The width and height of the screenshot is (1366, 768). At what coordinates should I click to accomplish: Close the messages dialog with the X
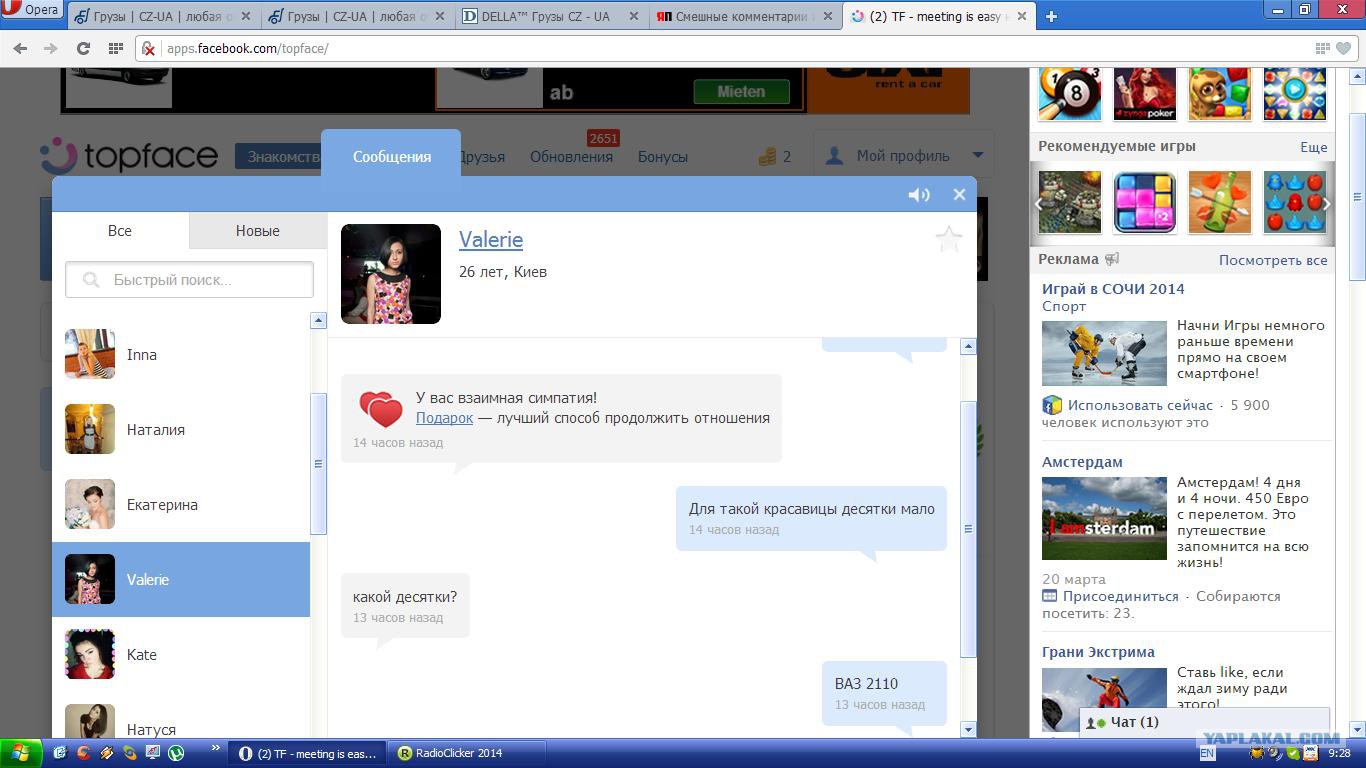[x=959, y=195]
